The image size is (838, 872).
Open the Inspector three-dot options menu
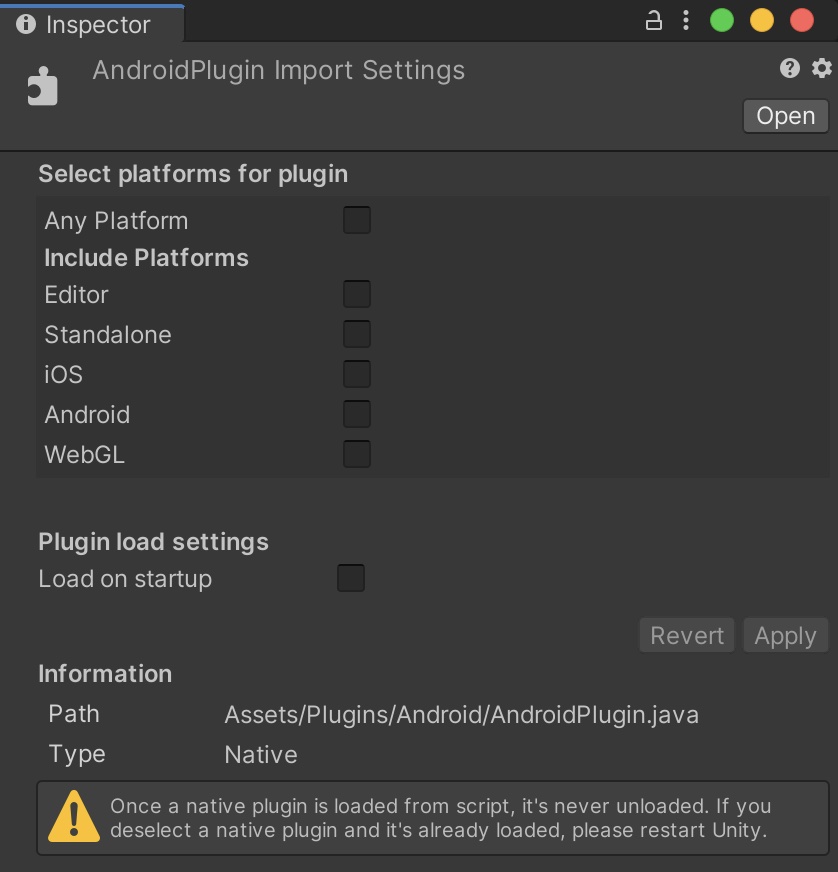(686, 21)
